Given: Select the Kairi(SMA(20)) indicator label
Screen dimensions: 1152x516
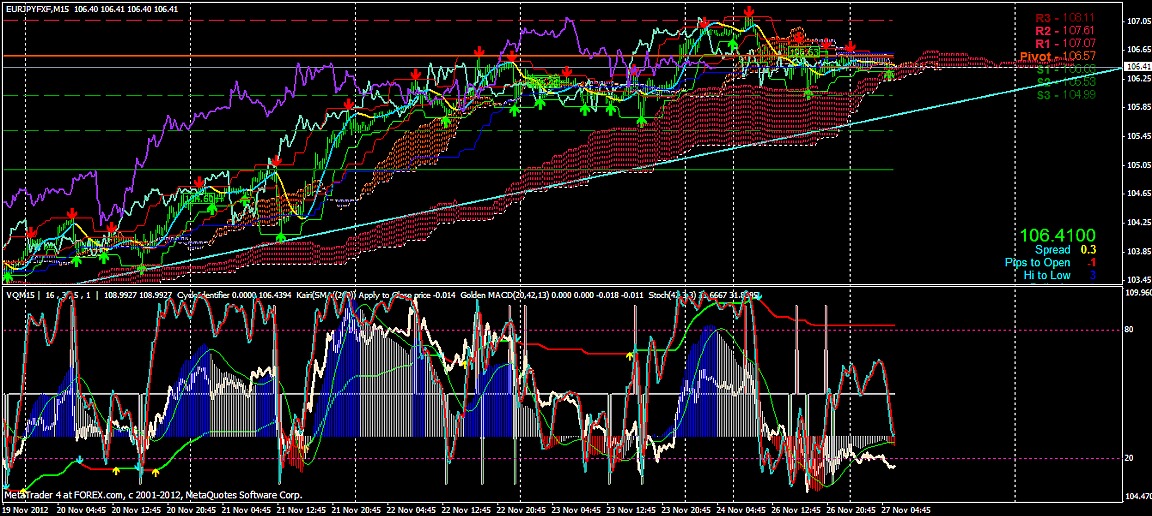Looking at the screenshot, I should coord(327,295).
